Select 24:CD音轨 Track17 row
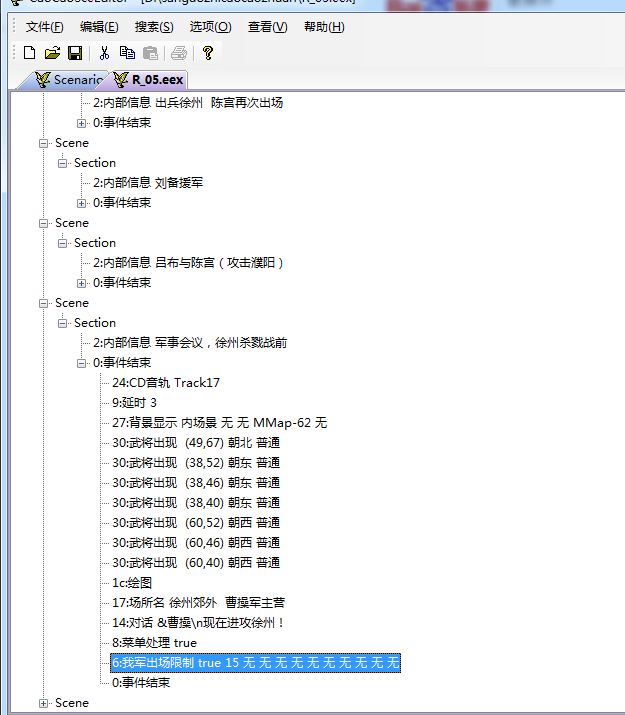The image size is (625, 715). [x=166, y=383]
